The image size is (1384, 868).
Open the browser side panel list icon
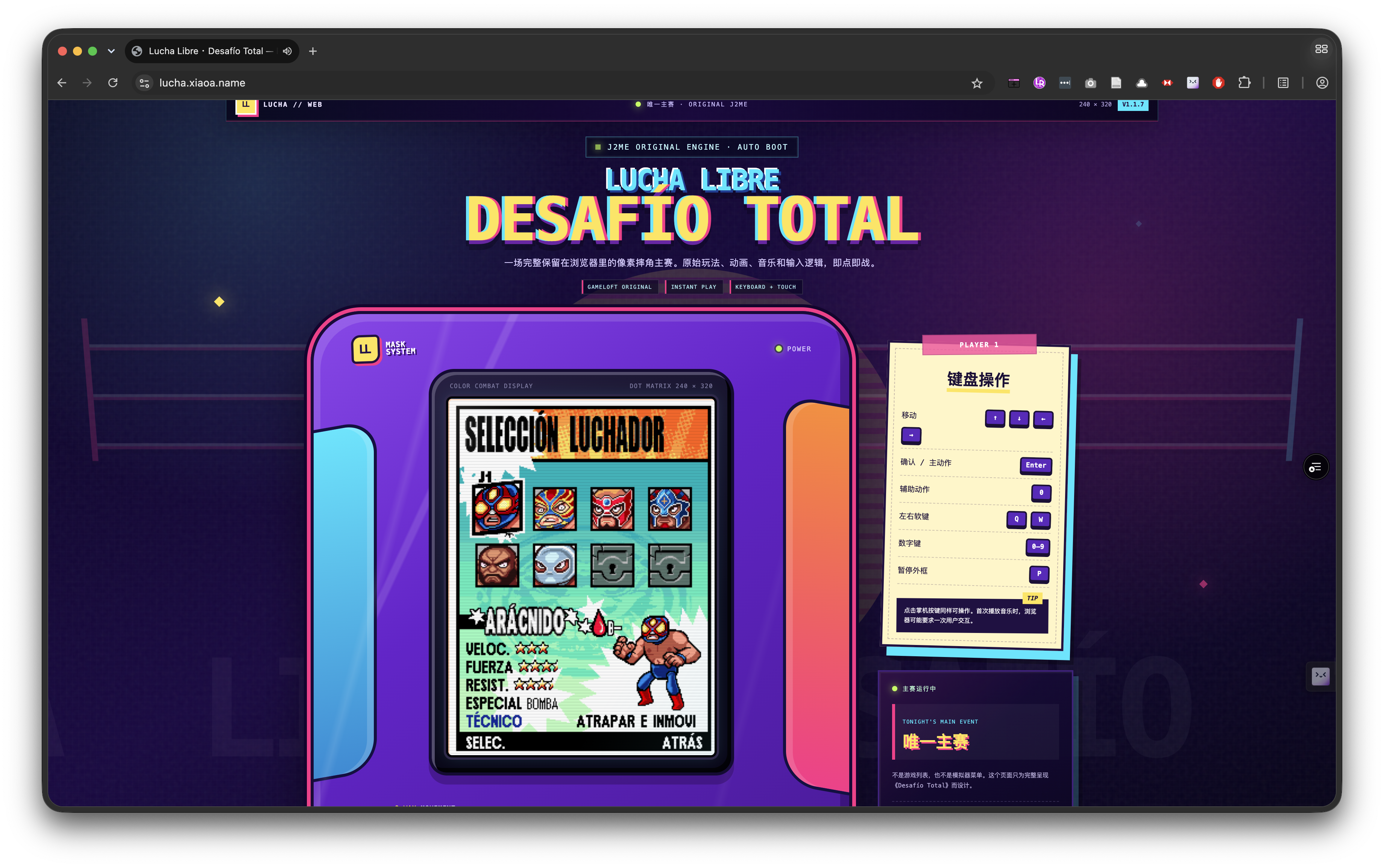pyautogui.click(x=1283, y=83)
